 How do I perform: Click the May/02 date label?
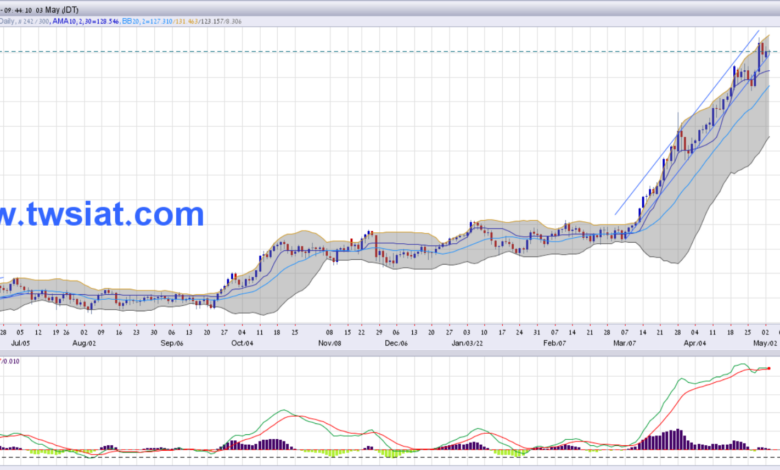765,343
